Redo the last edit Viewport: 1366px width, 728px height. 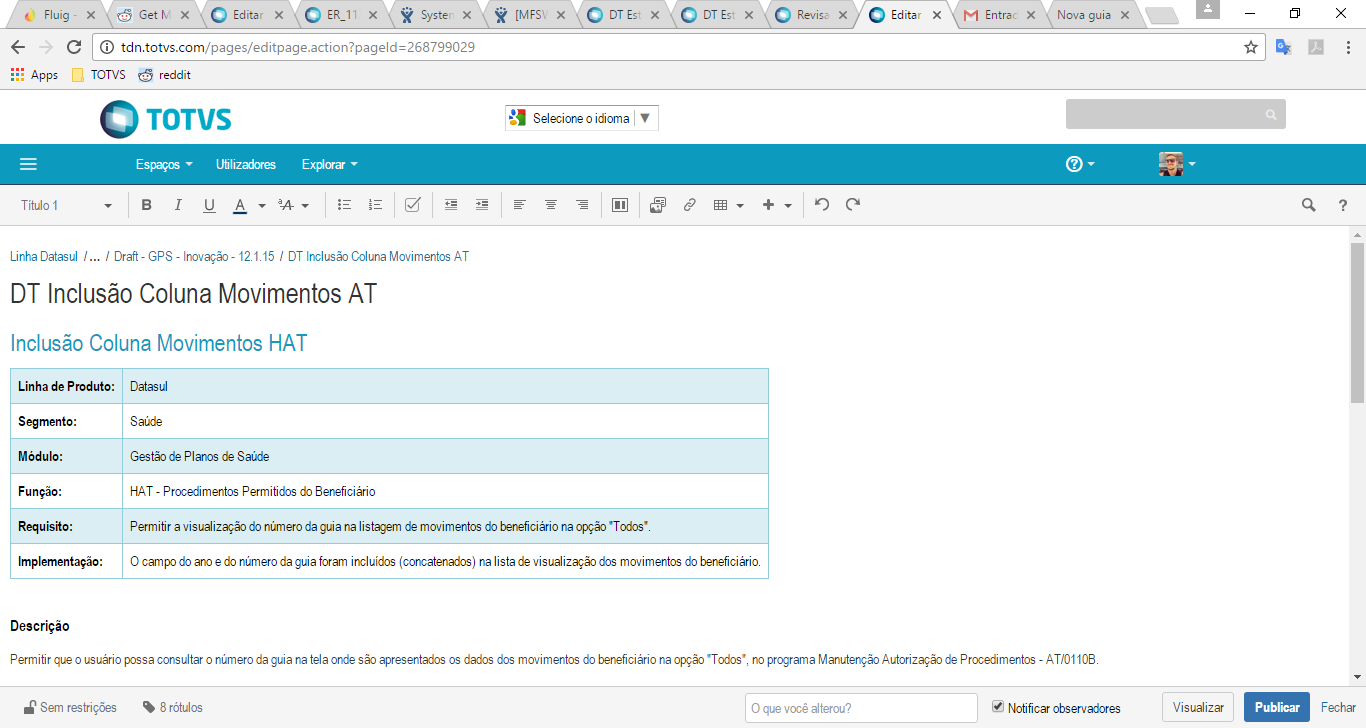click(853, 205)
